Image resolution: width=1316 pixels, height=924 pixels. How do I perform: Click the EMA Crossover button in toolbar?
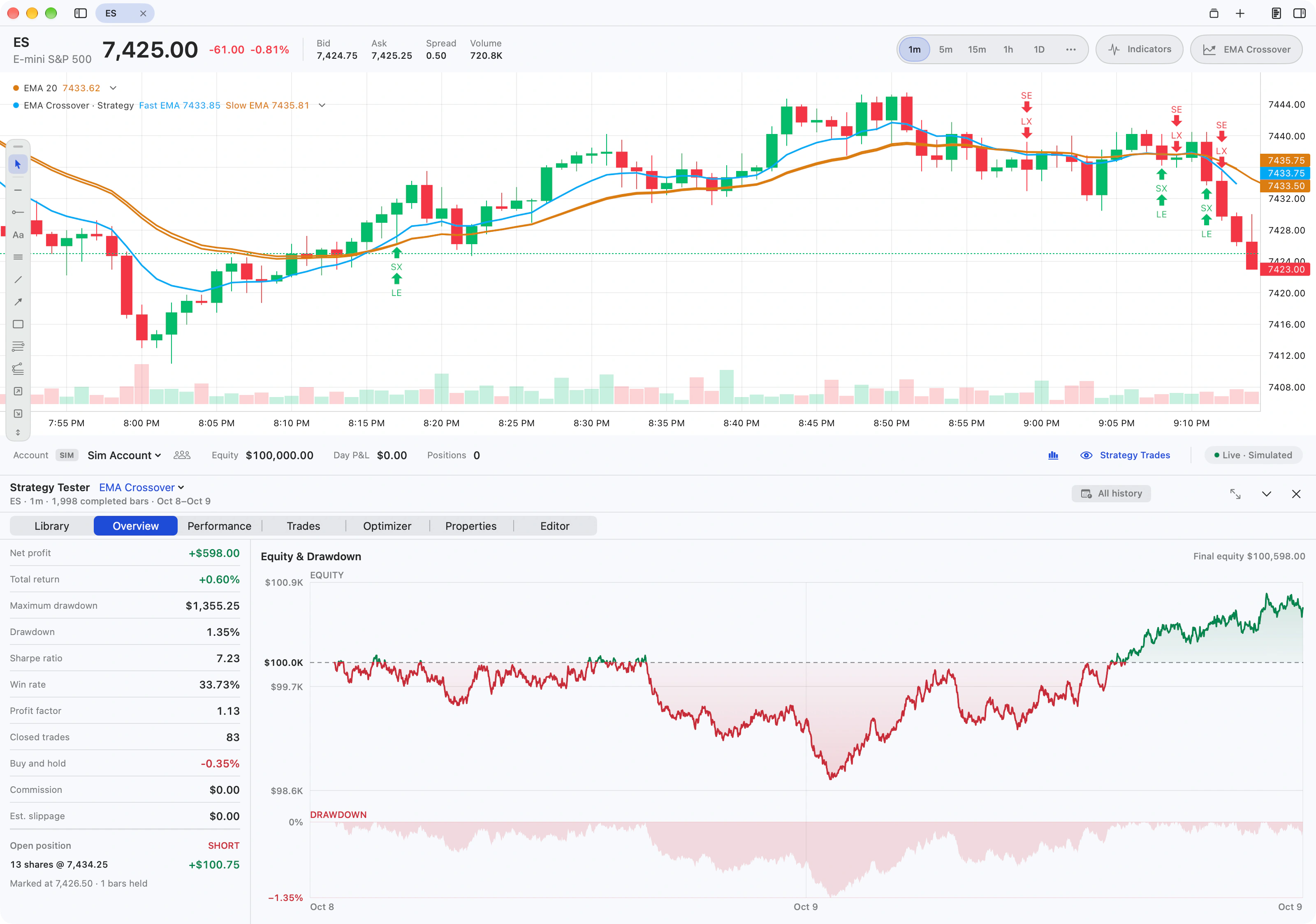point(1246,49)
